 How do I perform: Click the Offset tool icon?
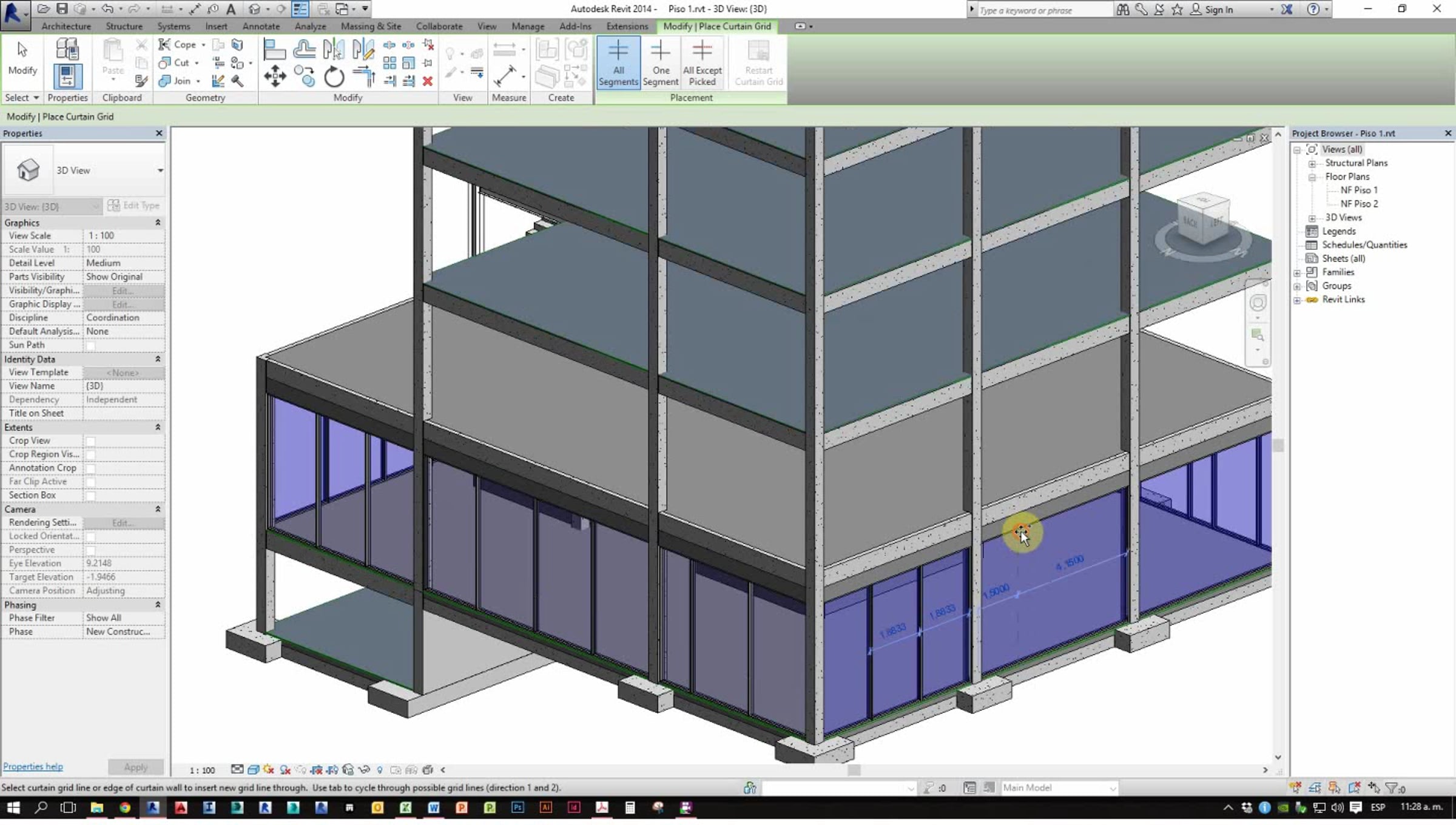point(304,50)
